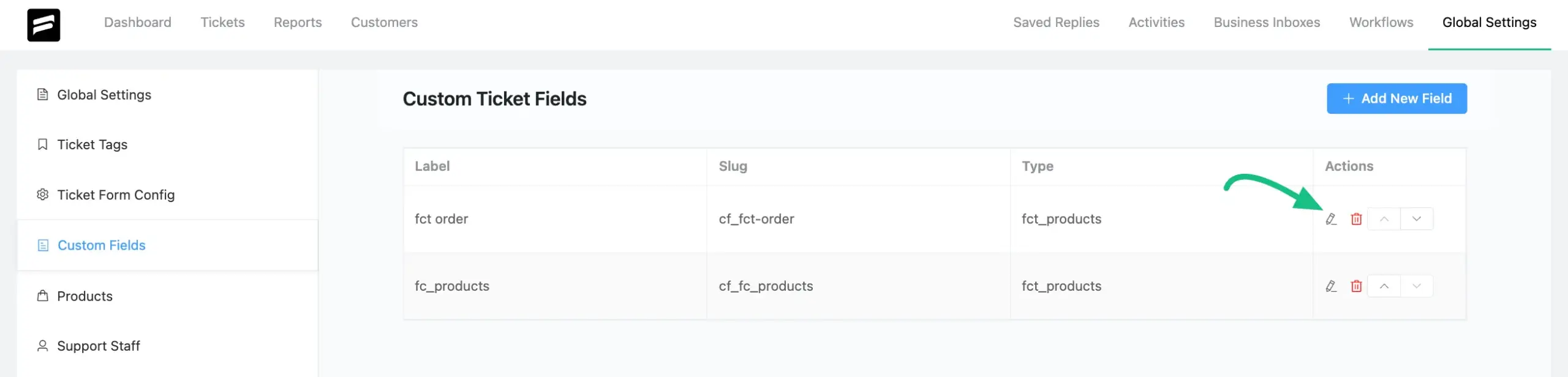Screen dimensions: 1568x377
Task: Open Saved Replies
Action: click(x=1056, y=23)
